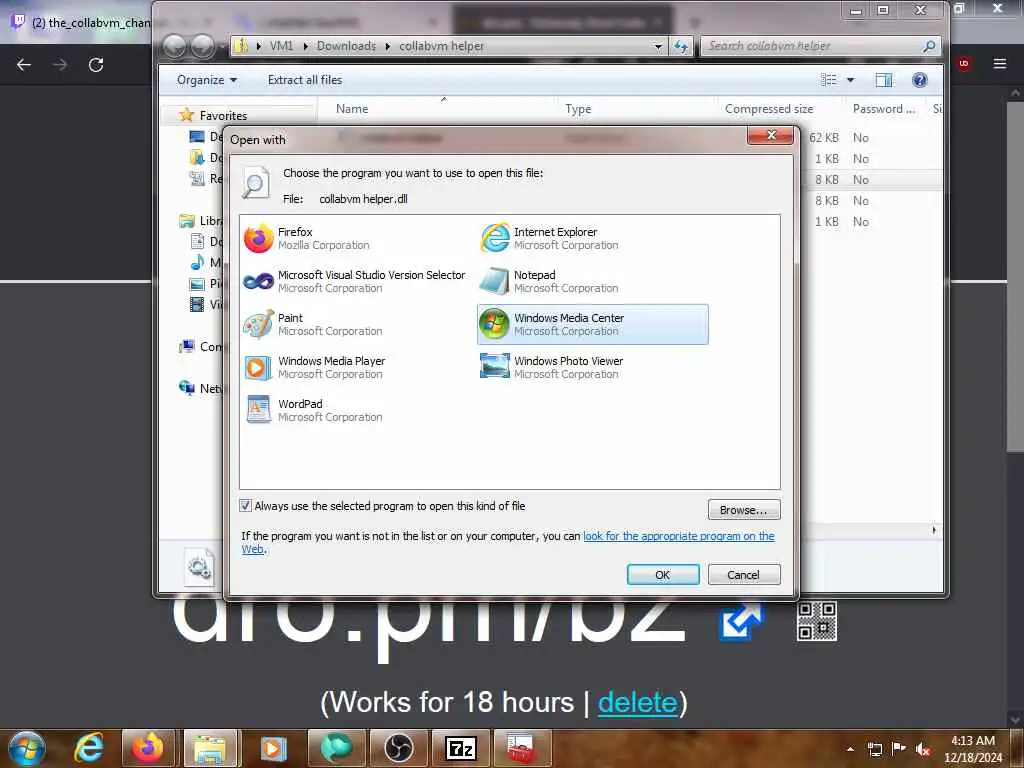The width and height of the screenshot is (1024, 768).
Task: Open Windows Explorer taskbar button
Action: point(210,748)
